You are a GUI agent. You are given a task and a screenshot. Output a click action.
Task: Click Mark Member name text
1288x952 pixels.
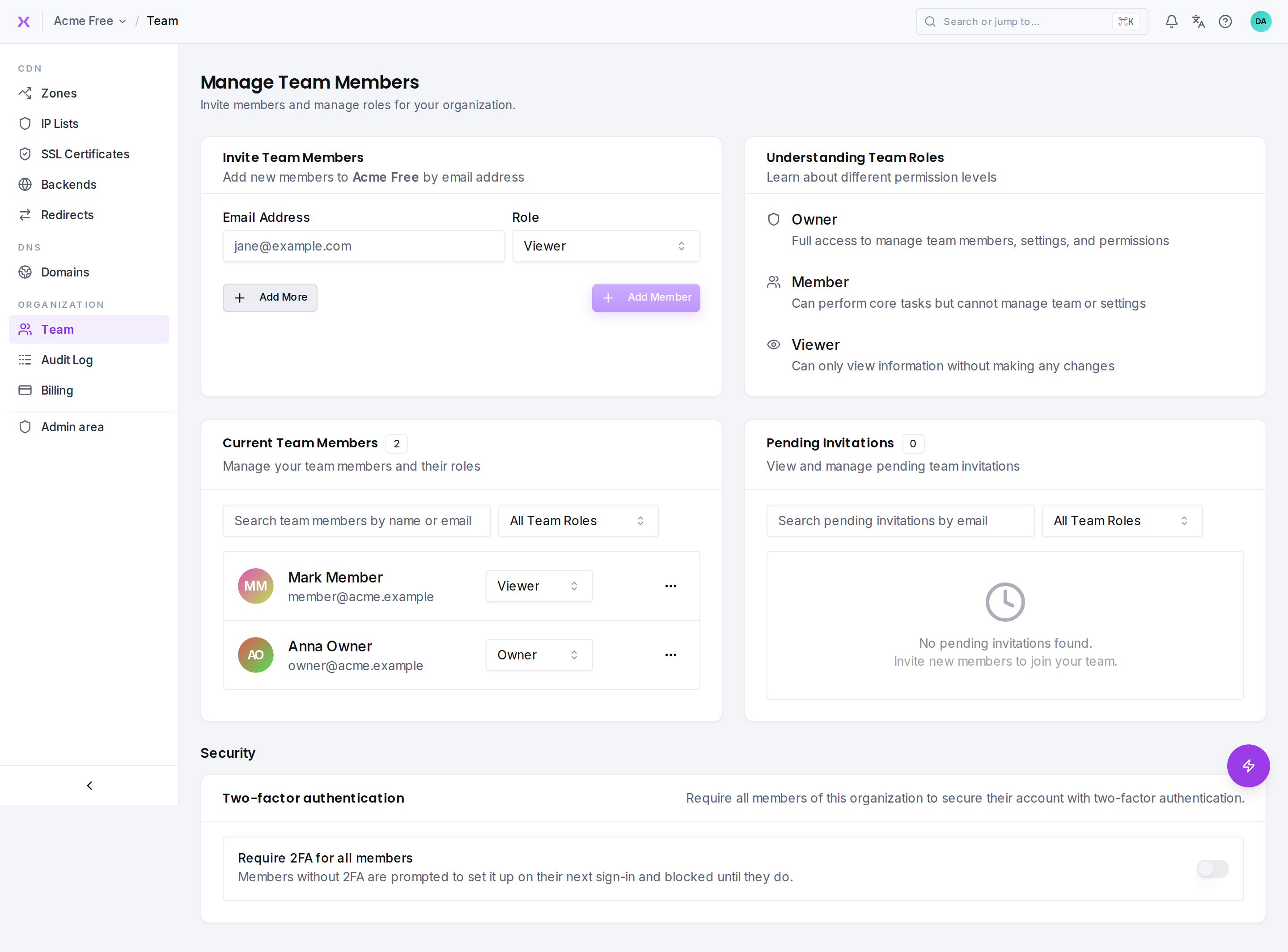coord(335,578)
